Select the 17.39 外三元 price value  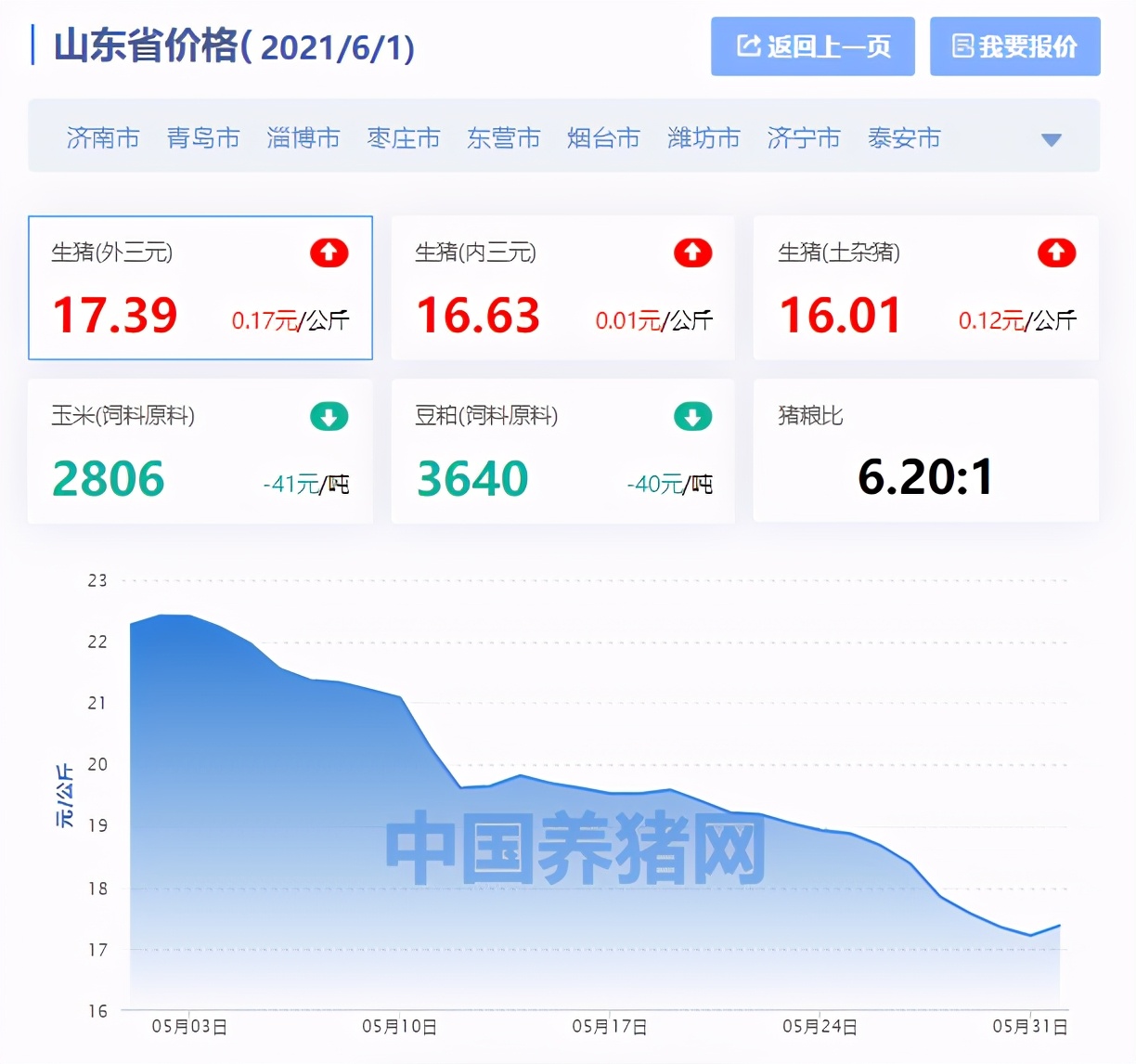tap(115, 316)
